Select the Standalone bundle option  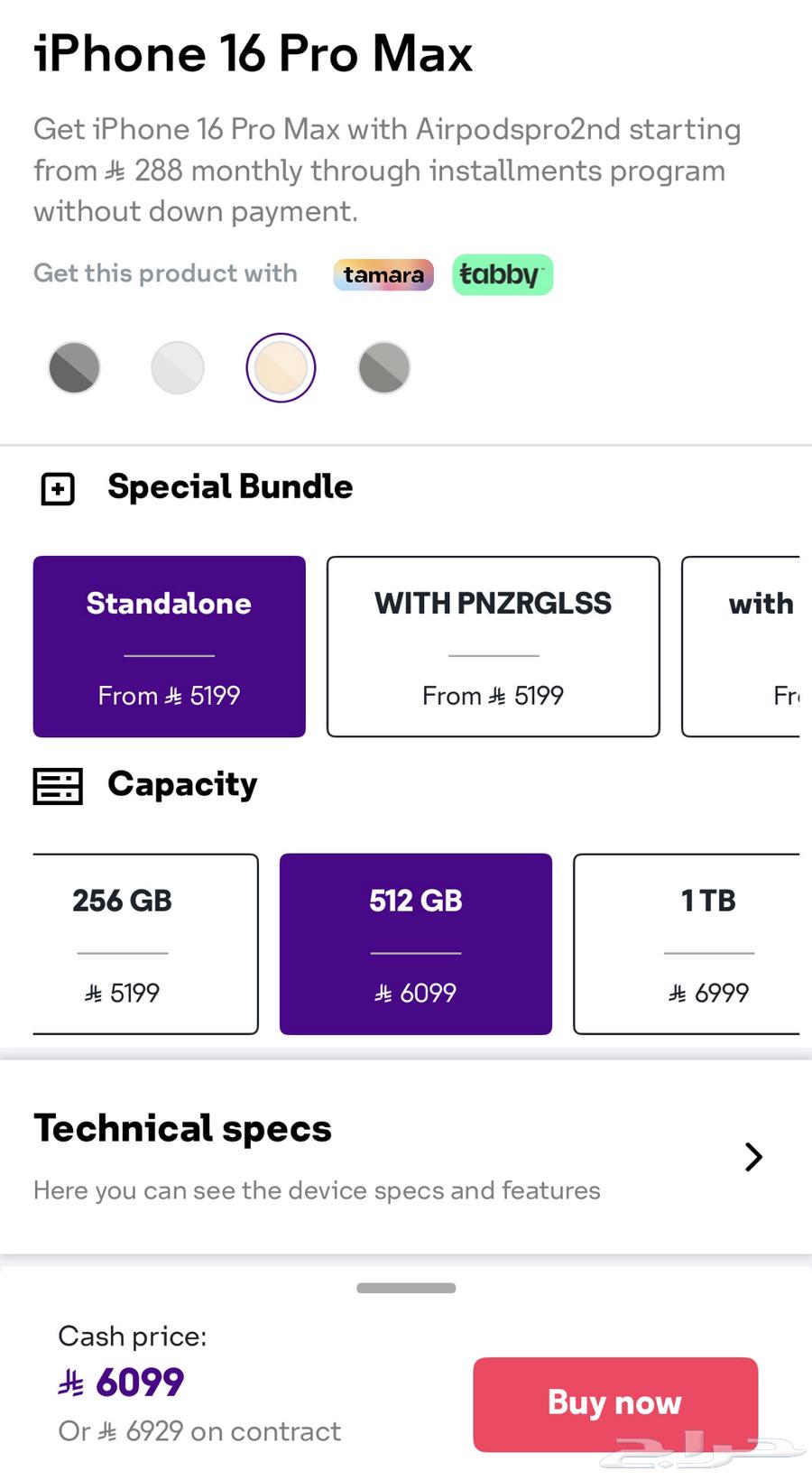pyautogui.click(x=170, y=646)
